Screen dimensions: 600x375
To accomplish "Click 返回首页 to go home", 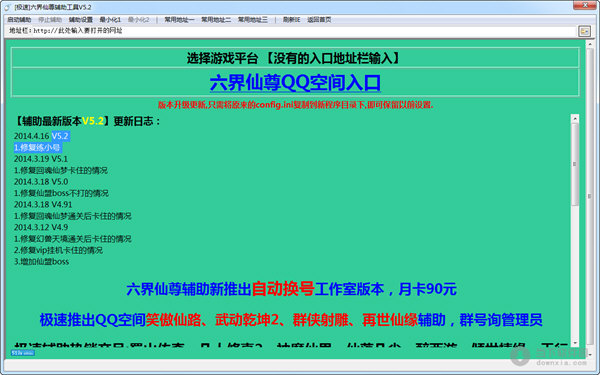I will pos(319,20).
